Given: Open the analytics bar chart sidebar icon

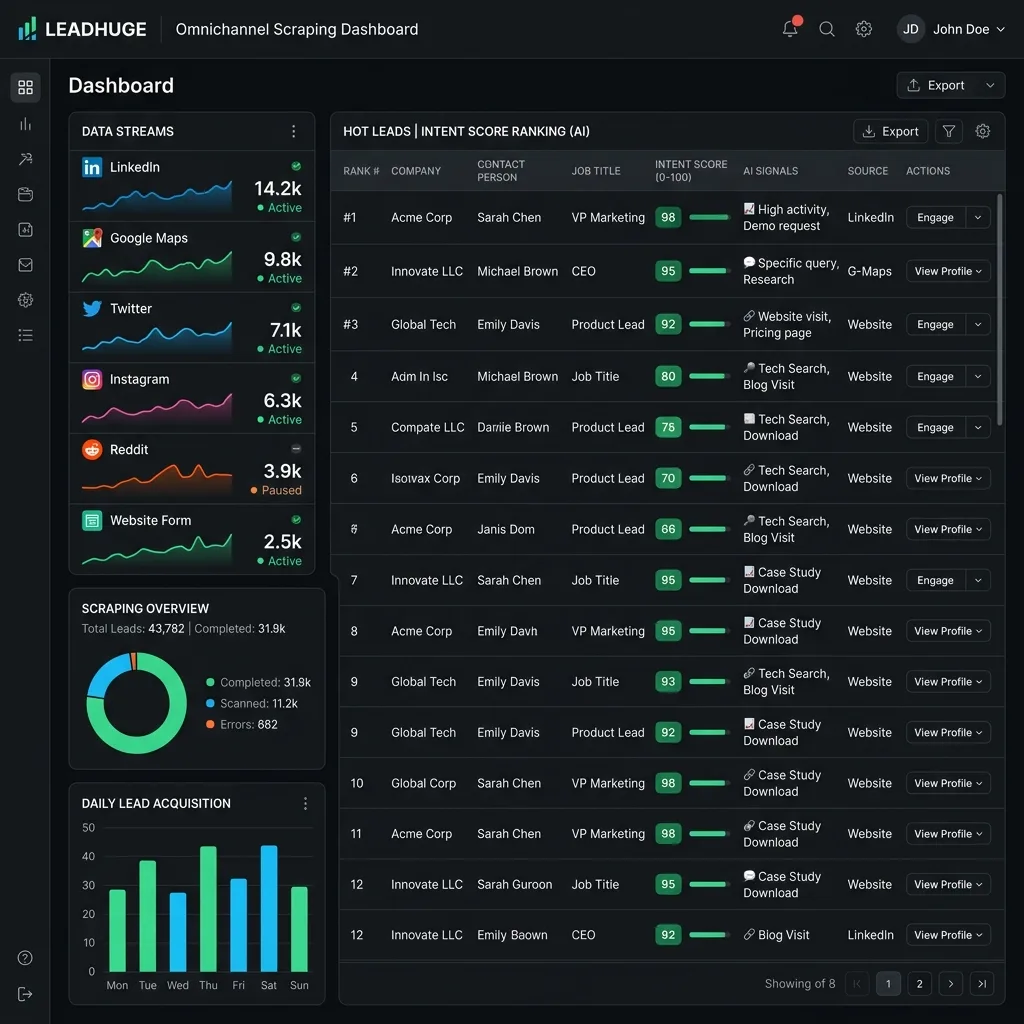Looking at the screenshot, I should point(25,124).
